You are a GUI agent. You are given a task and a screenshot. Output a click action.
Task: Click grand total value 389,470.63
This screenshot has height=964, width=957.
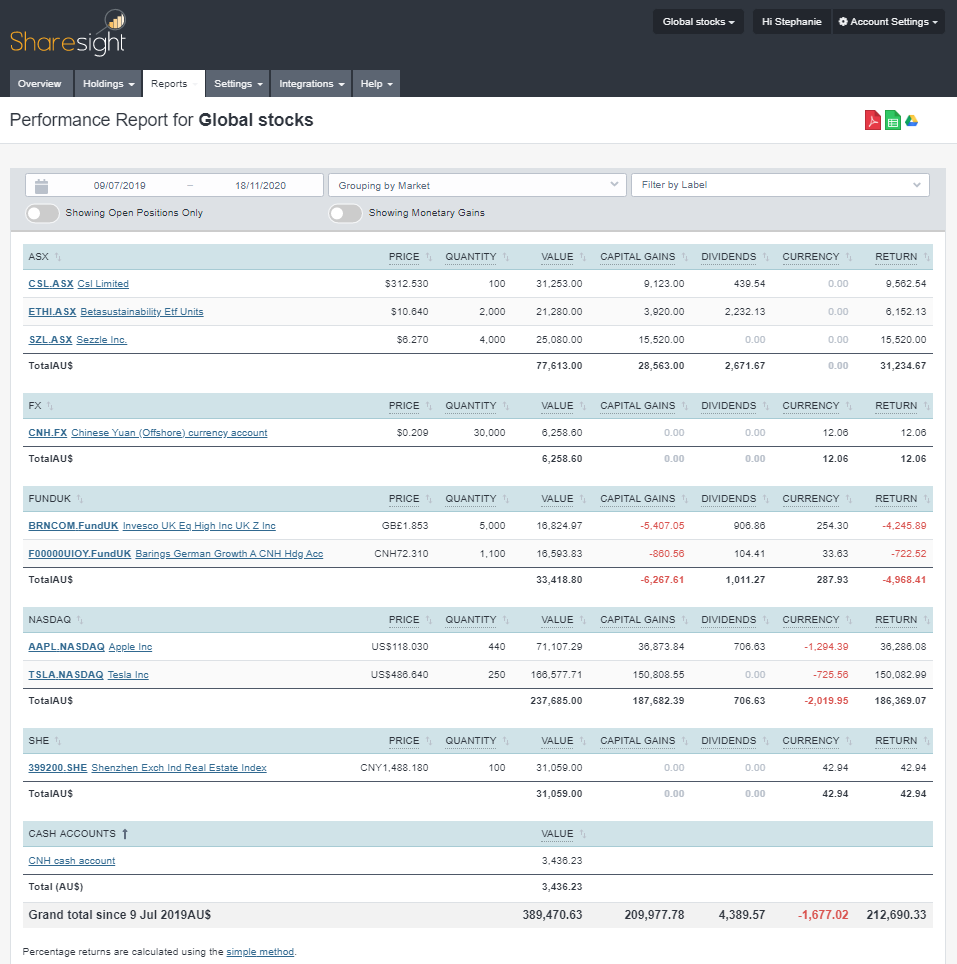point(552,915)
